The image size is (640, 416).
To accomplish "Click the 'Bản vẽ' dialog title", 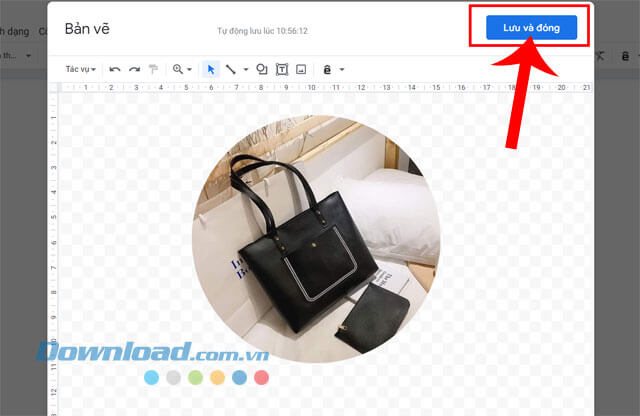I will [87, 29].
